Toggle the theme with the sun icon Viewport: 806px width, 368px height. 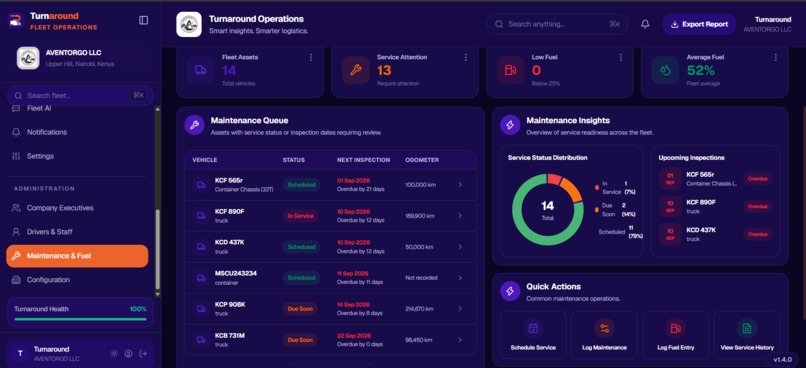(x=114, y=354)
